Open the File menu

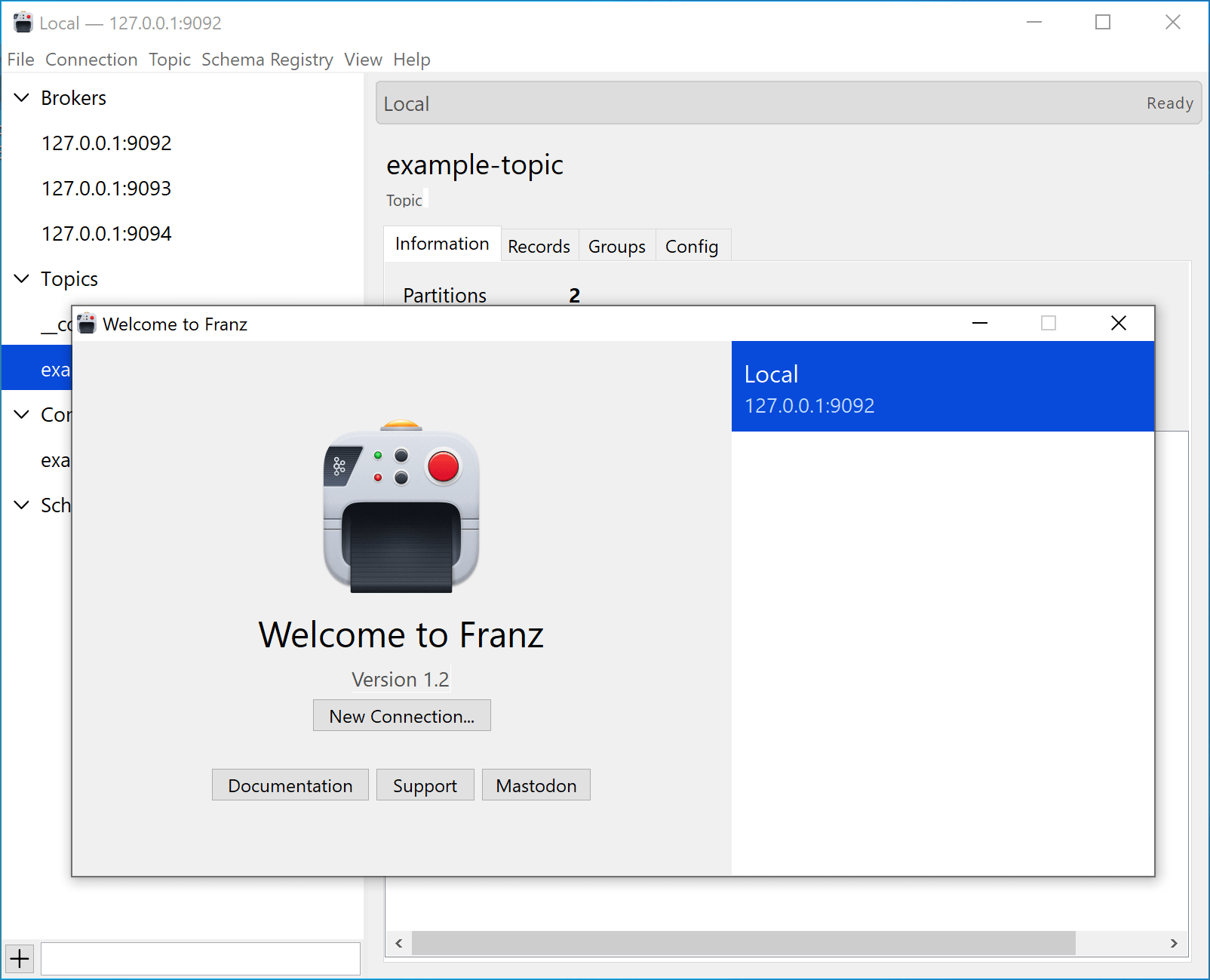click(21, 60)
